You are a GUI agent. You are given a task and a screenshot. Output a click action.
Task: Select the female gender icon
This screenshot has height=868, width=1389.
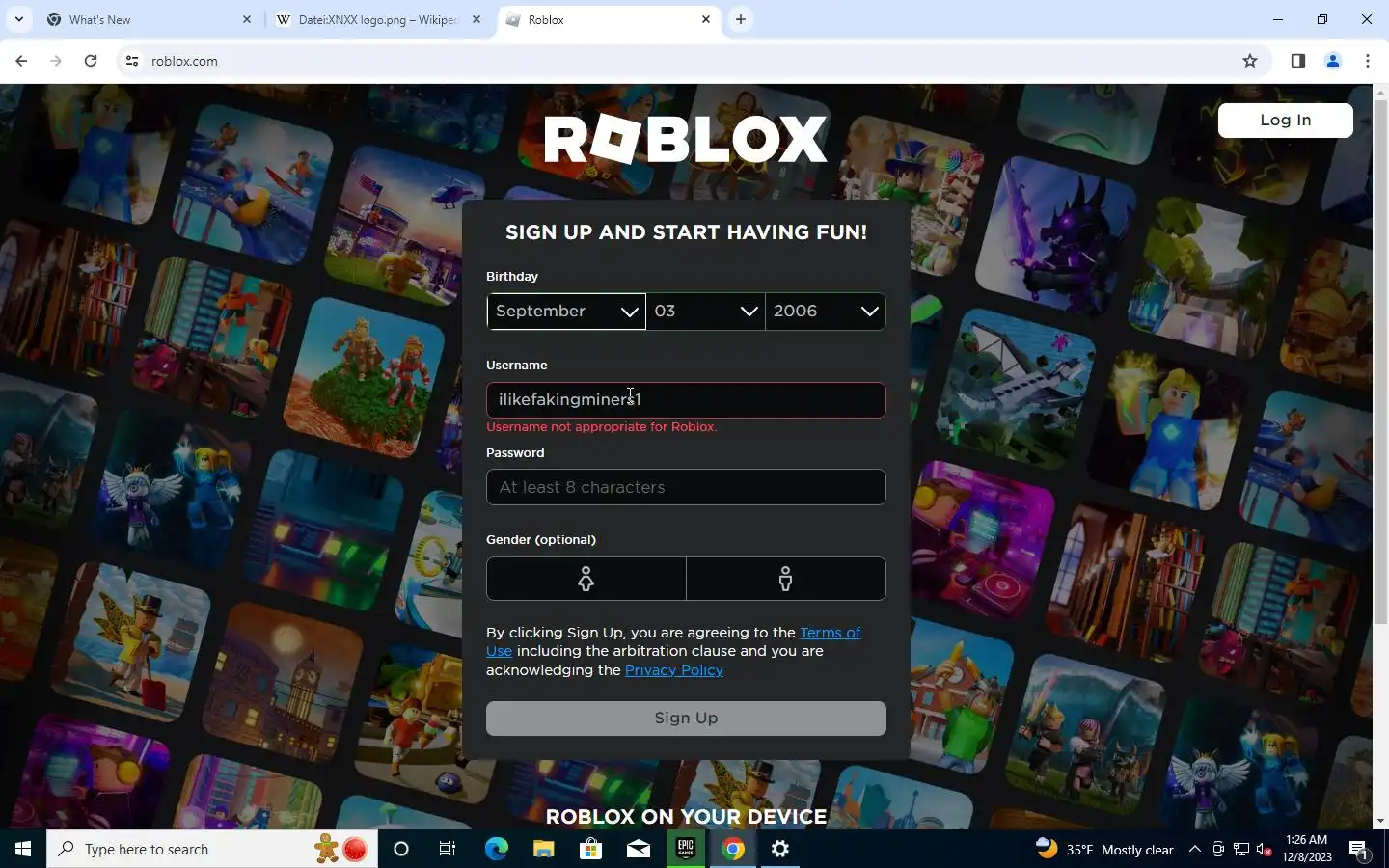(x=586, y=579)
